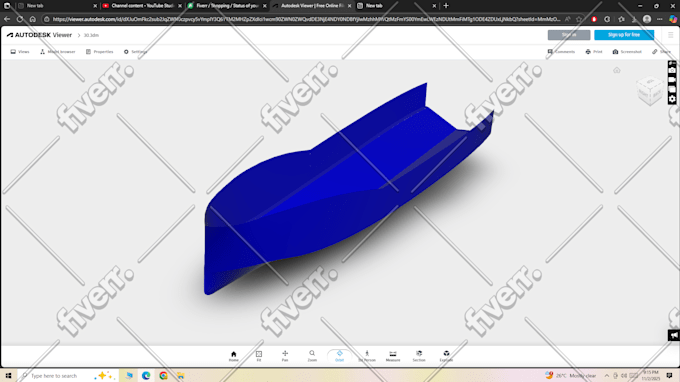The width and height of the screenshot is (680, 382).
Task: Open the notification center icon
Action: coord(670,375)
